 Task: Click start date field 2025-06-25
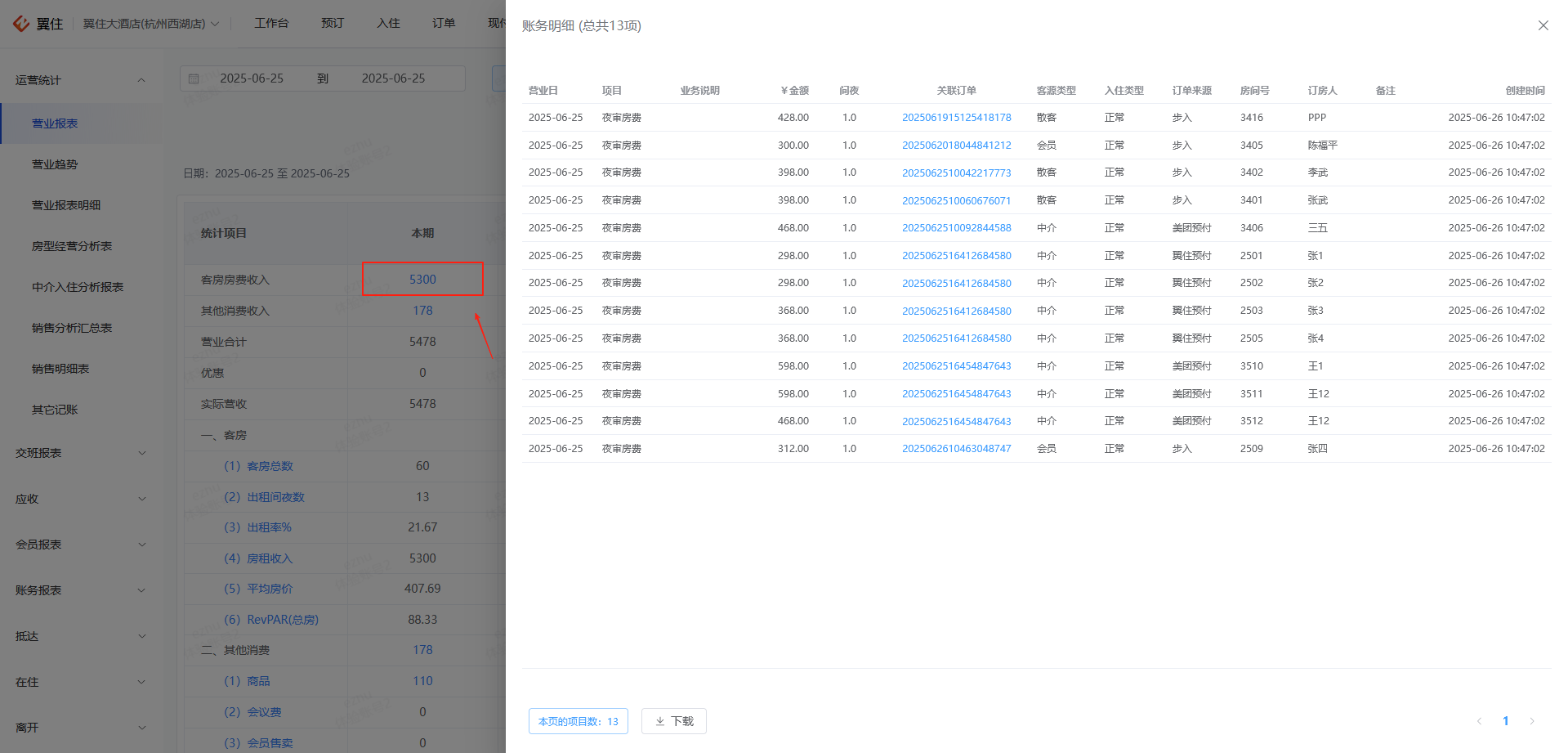[x=252, y=78]
